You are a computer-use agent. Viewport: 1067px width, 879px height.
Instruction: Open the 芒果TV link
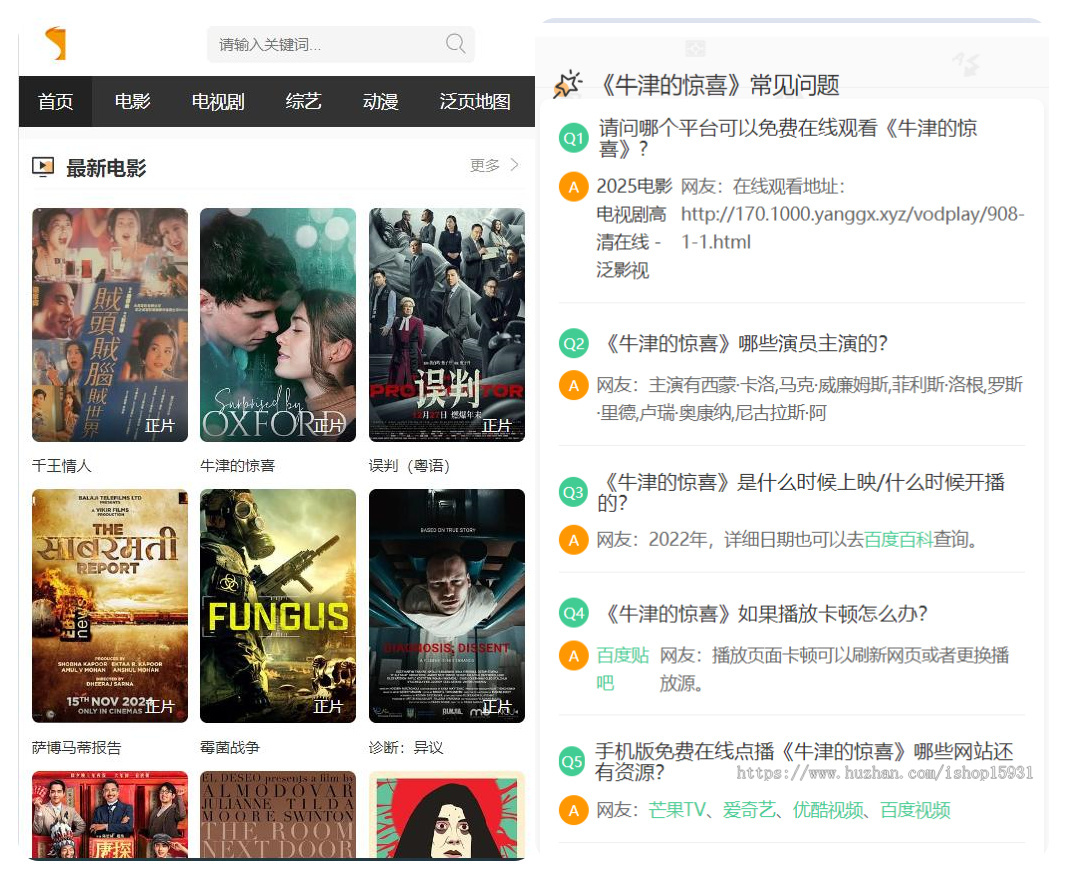(x=677, y=810)
